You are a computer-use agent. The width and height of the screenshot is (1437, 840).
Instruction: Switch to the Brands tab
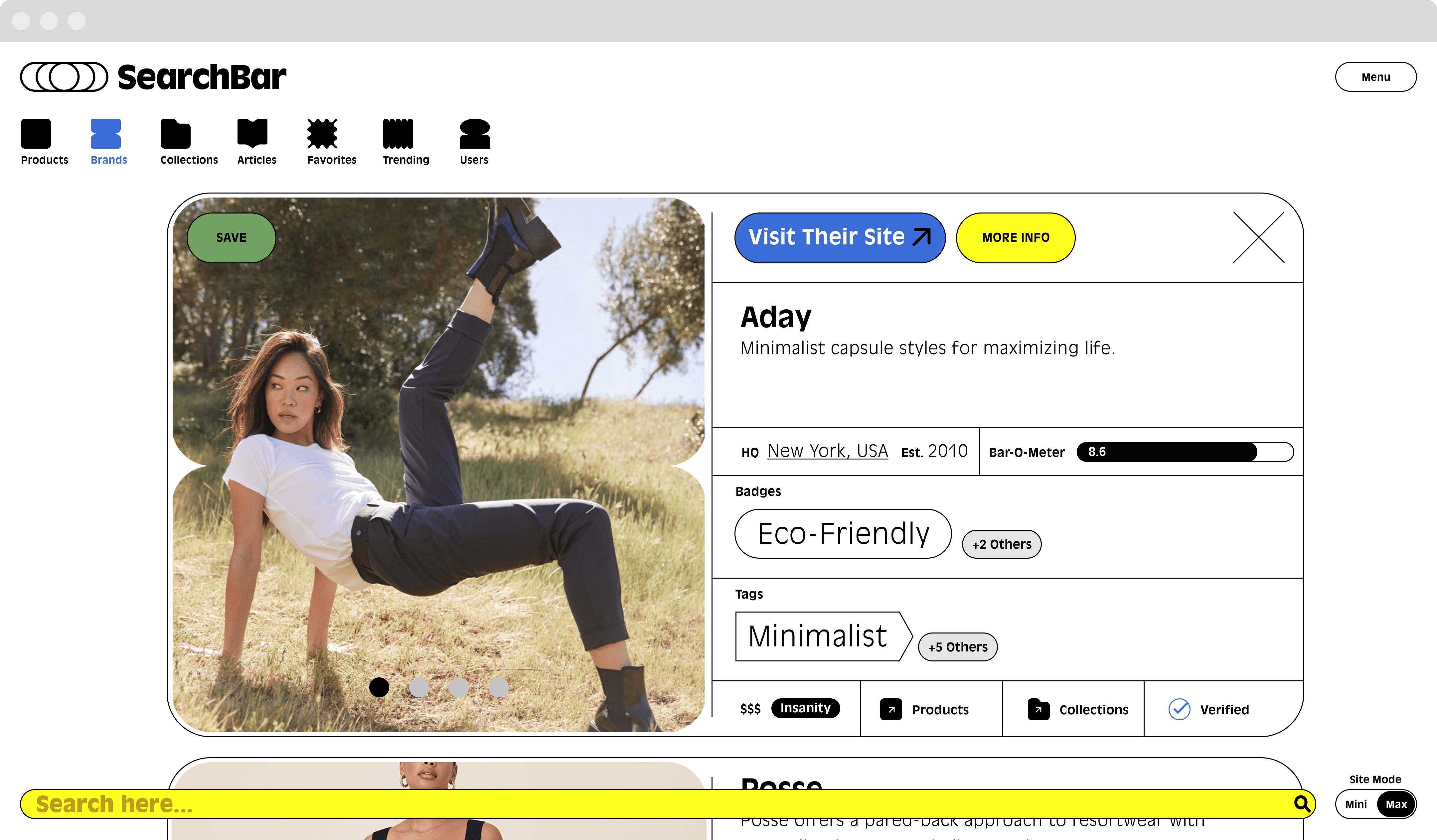coord(106,134)
